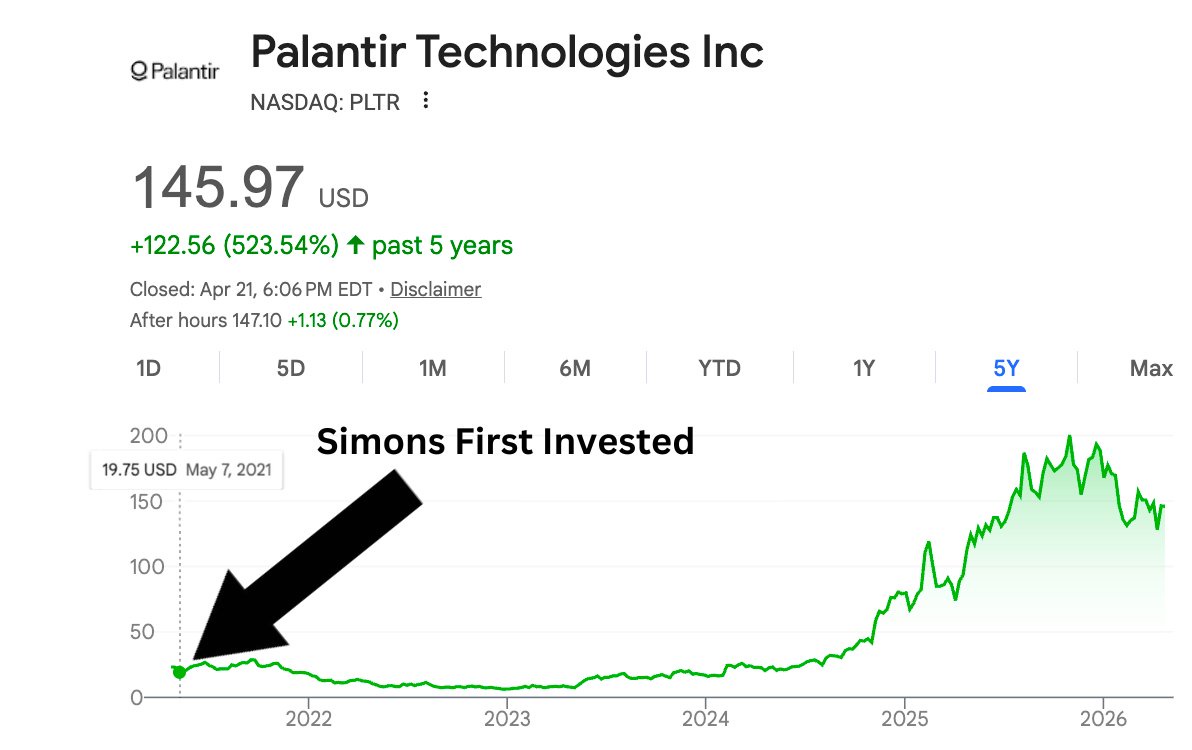The height and width of the screenshot is (750, 1192).
Task: Click the green data point on chart
Action: point(179,672)
